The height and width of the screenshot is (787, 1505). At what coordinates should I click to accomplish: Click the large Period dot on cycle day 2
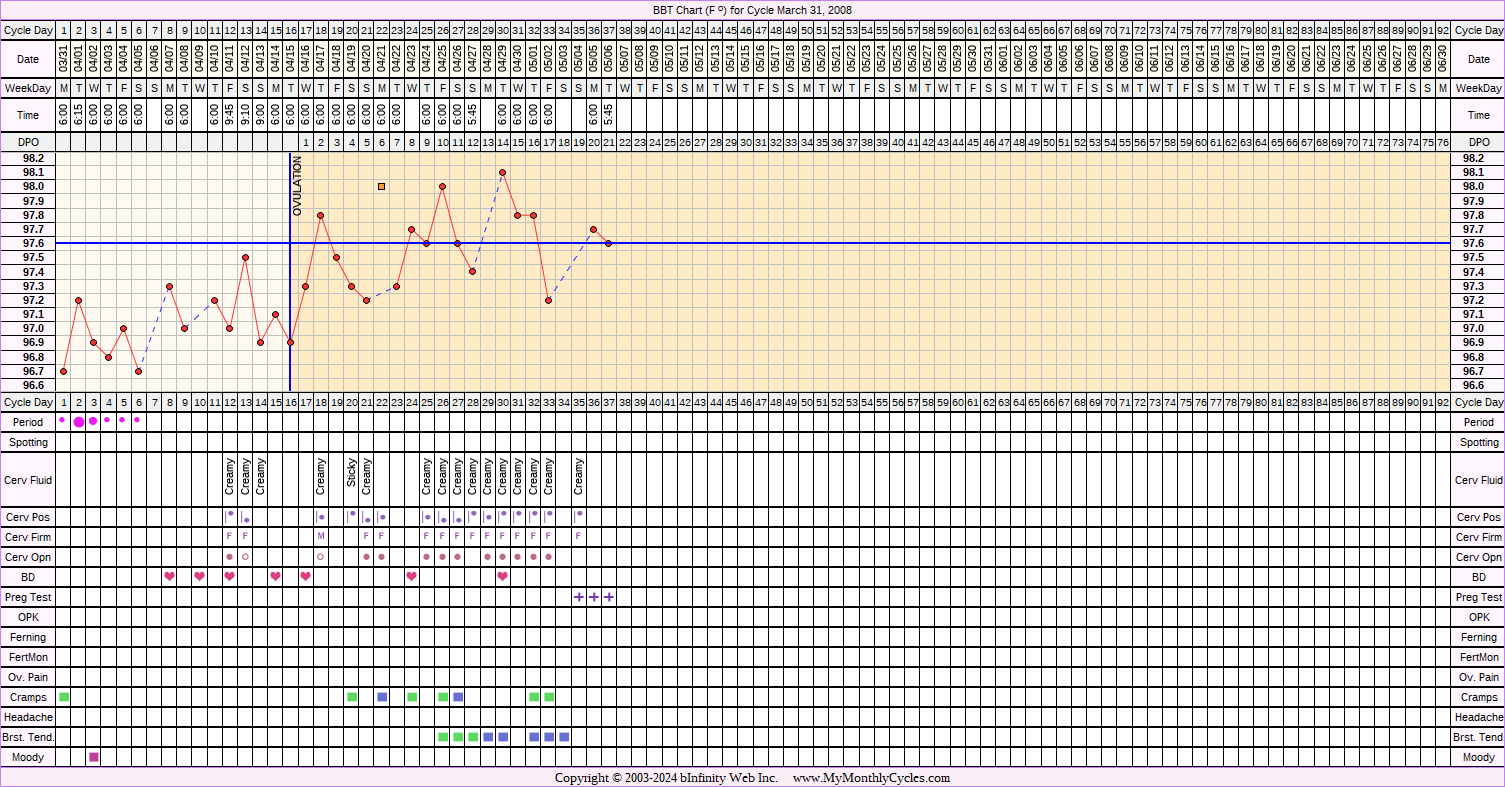79,421
